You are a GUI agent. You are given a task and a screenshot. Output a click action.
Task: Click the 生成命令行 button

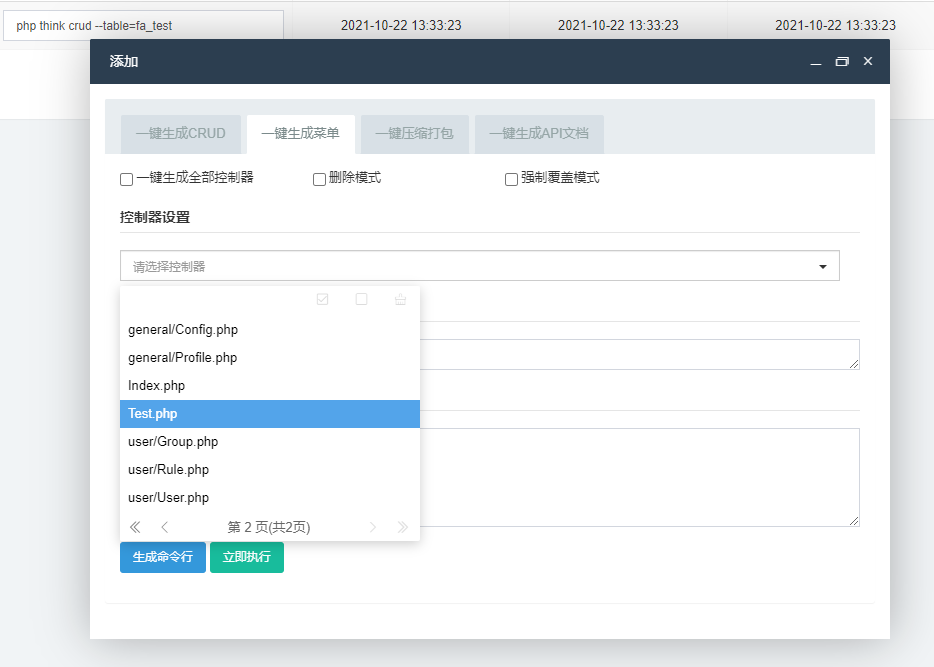162,557
